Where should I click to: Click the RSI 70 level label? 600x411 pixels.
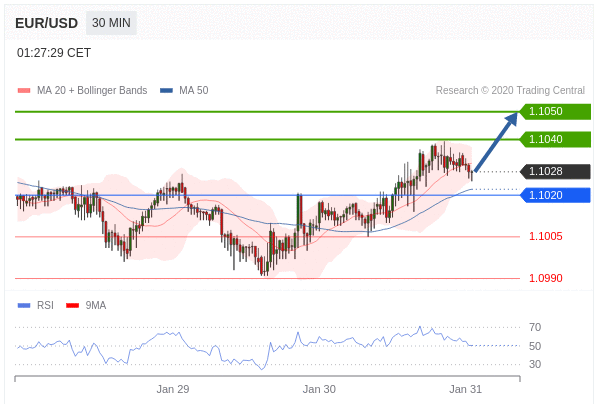pyautogui.click(x=535, y=328)
